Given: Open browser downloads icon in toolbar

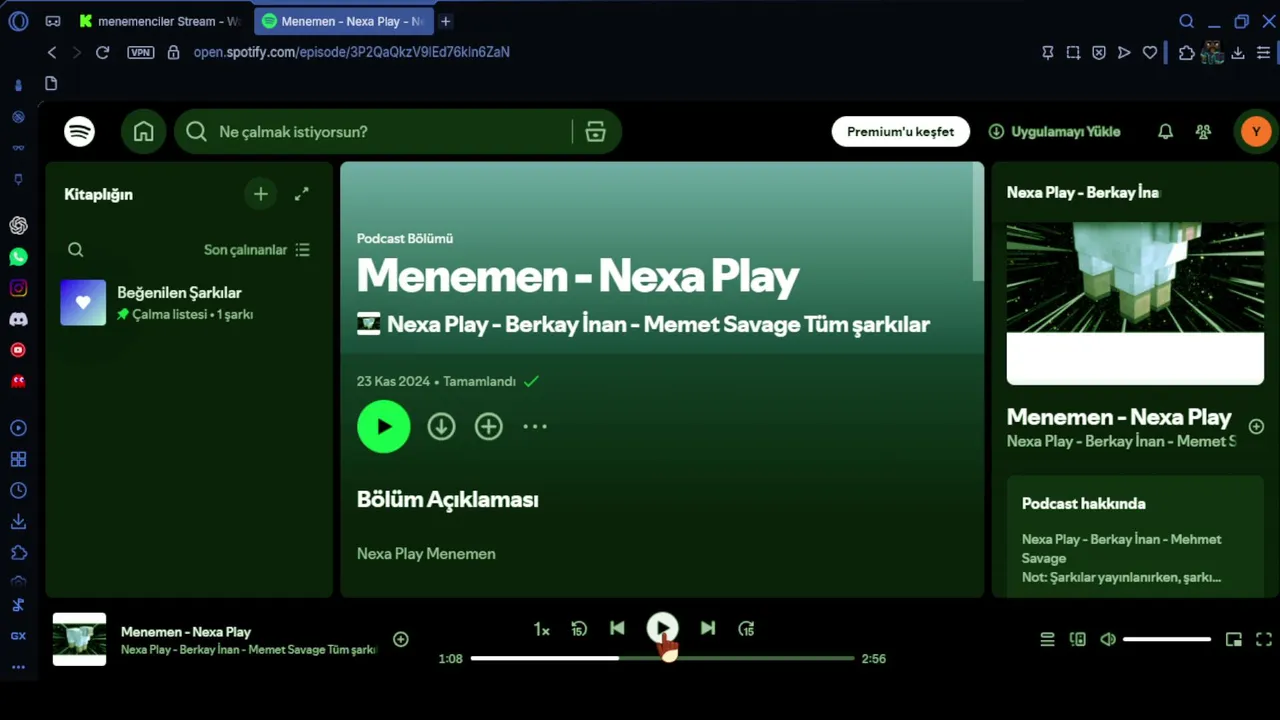Looking at the screenshot, I should (x=1238, y=52).
